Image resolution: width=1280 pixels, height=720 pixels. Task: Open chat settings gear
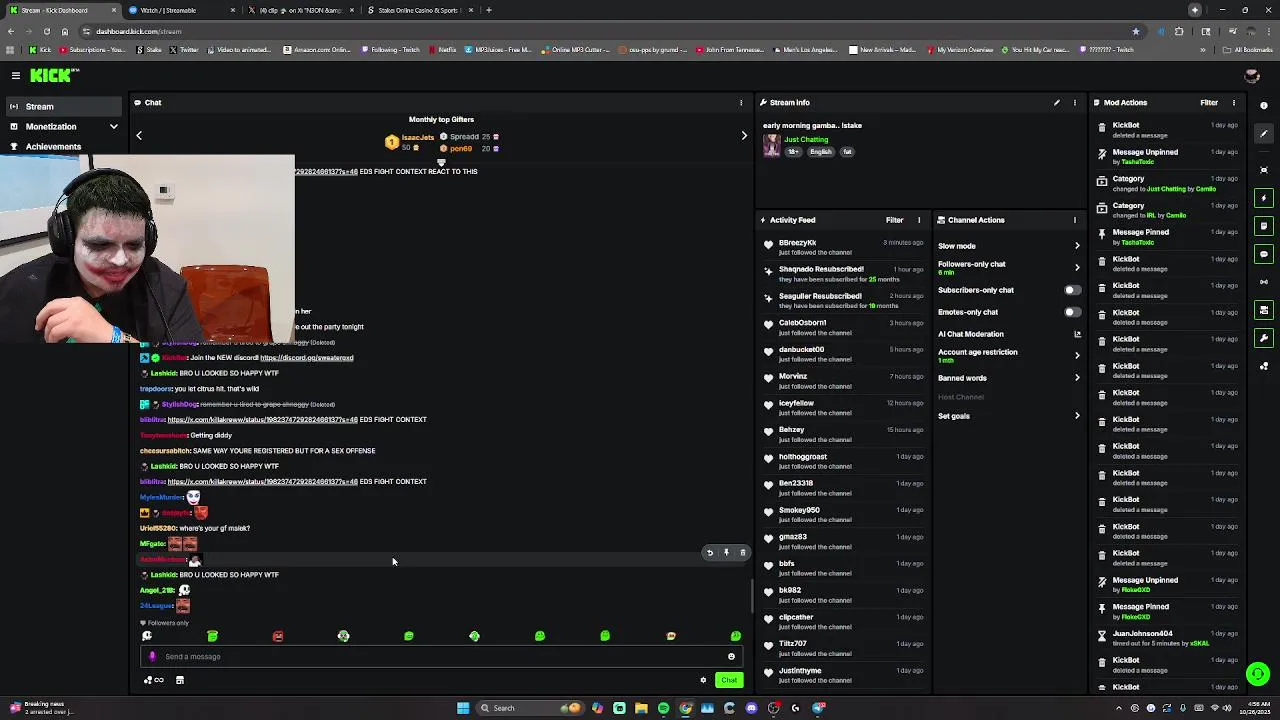pos(703,680)
